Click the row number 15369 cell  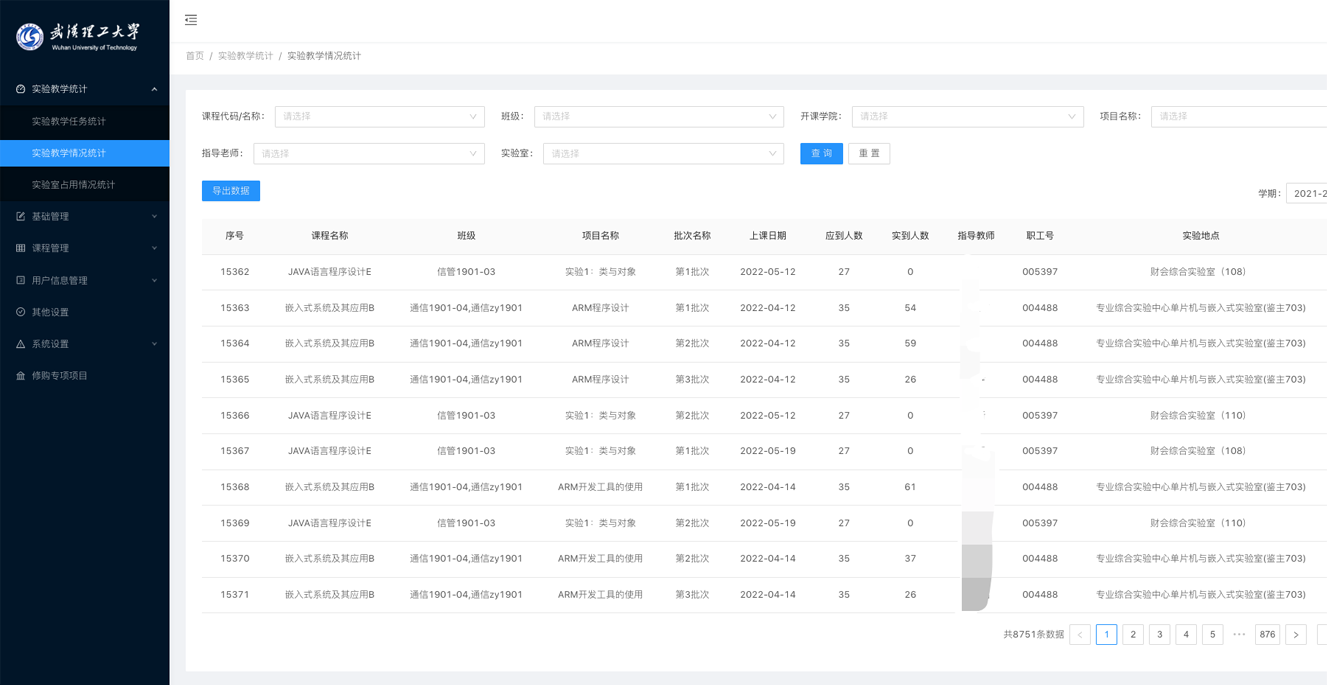[235, 523]
